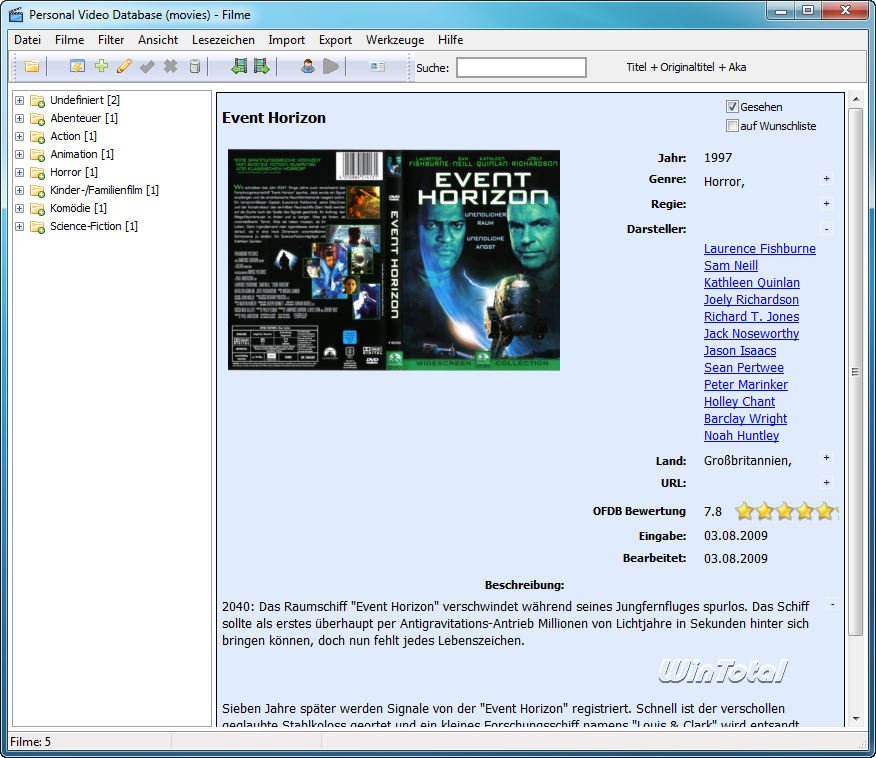
Task: Click the pencil edit movie icon
Action: [x=125, y=66]
